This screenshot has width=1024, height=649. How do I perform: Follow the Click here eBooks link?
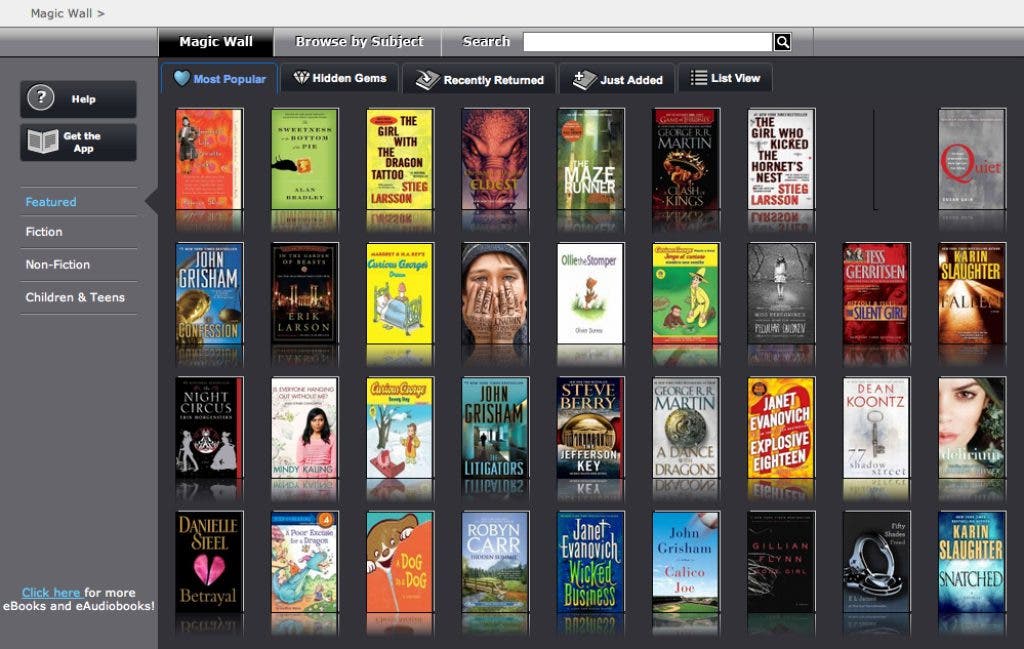coord(51,593)
